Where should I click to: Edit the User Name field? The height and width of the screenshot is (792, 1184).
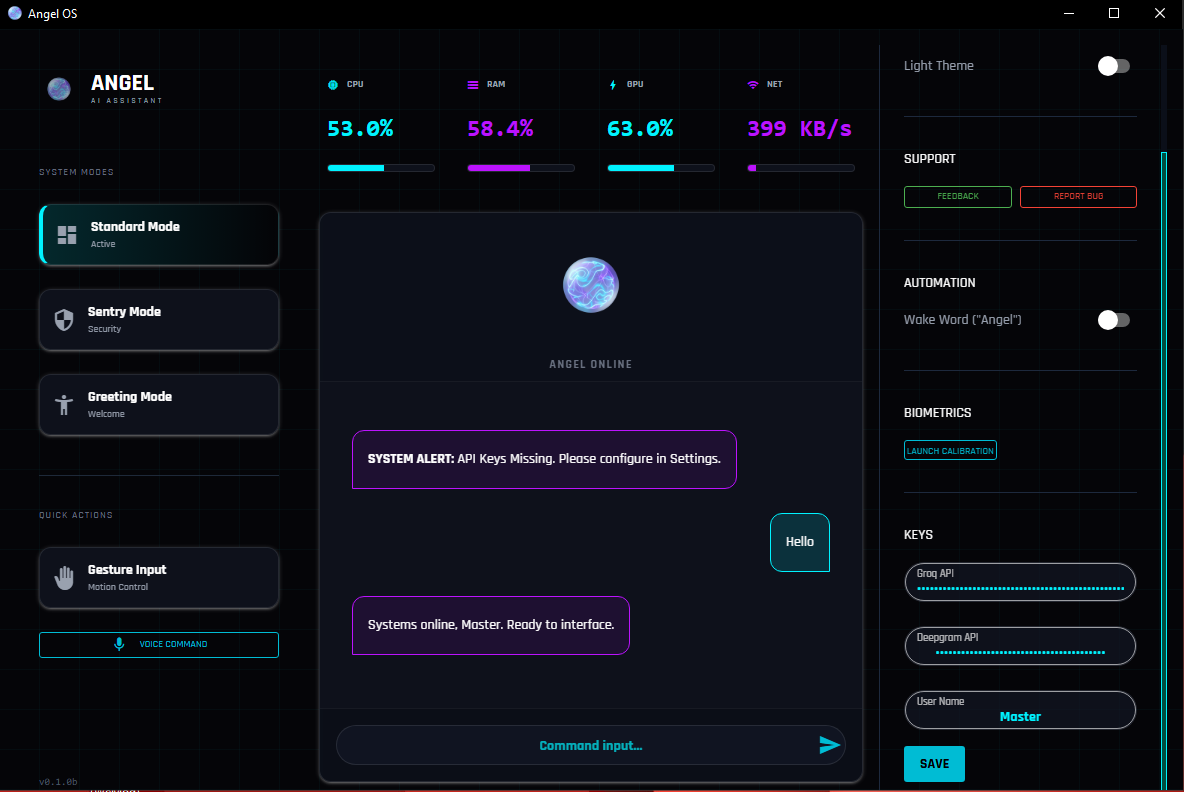pos(1020,710)
